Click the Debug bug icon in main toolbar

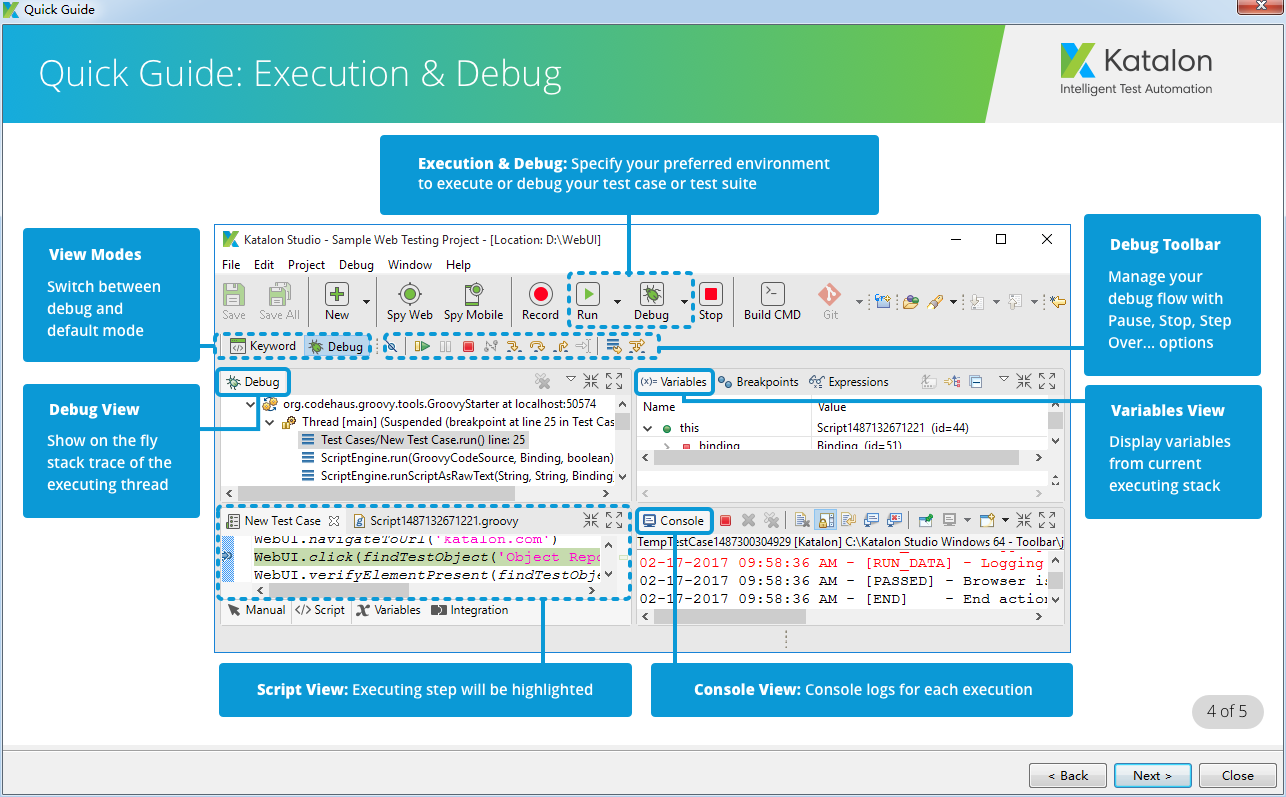[x=652, y=294]
